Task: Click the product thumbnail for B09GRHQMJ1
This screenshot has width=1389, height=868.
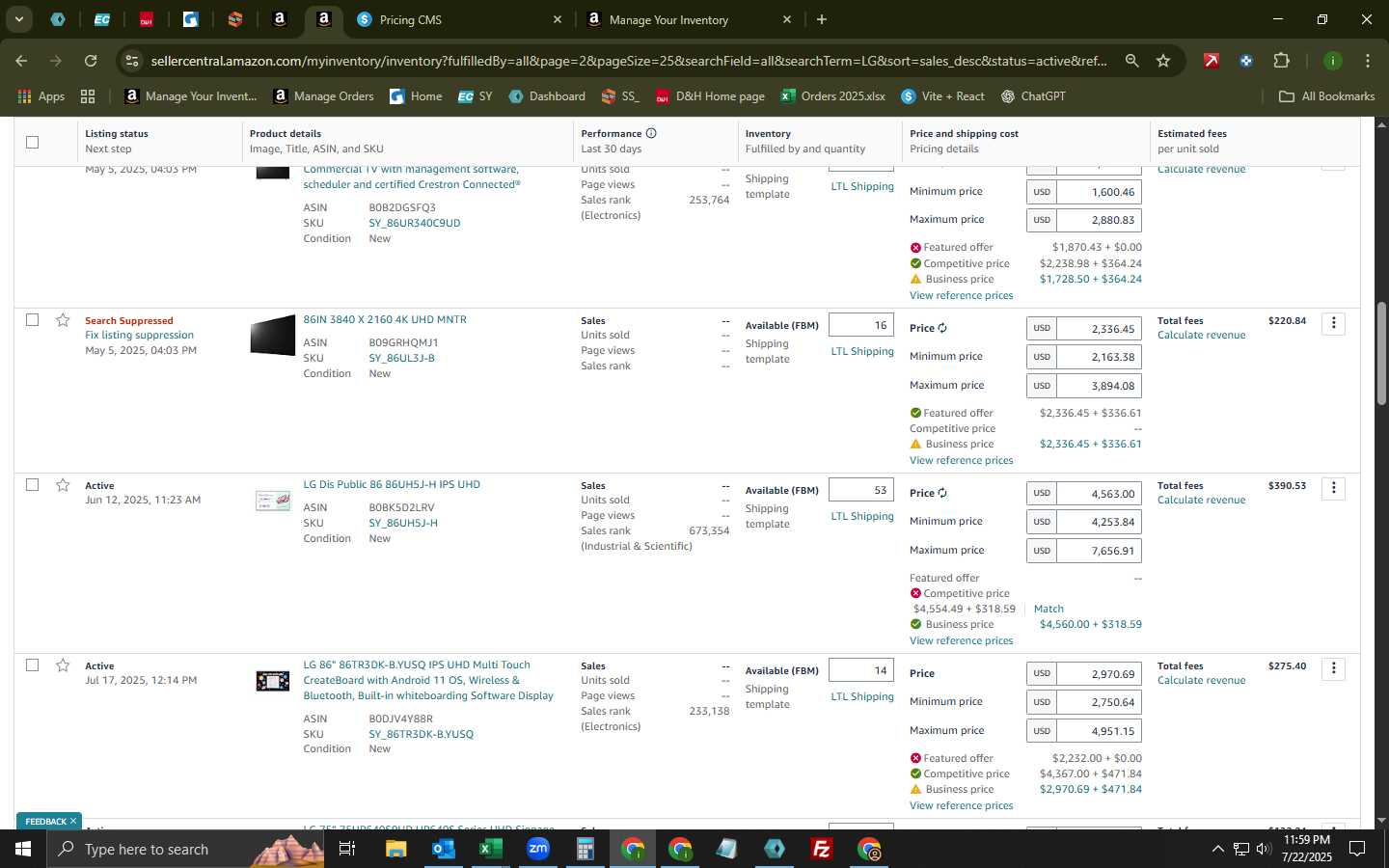Action: point(273,336)
